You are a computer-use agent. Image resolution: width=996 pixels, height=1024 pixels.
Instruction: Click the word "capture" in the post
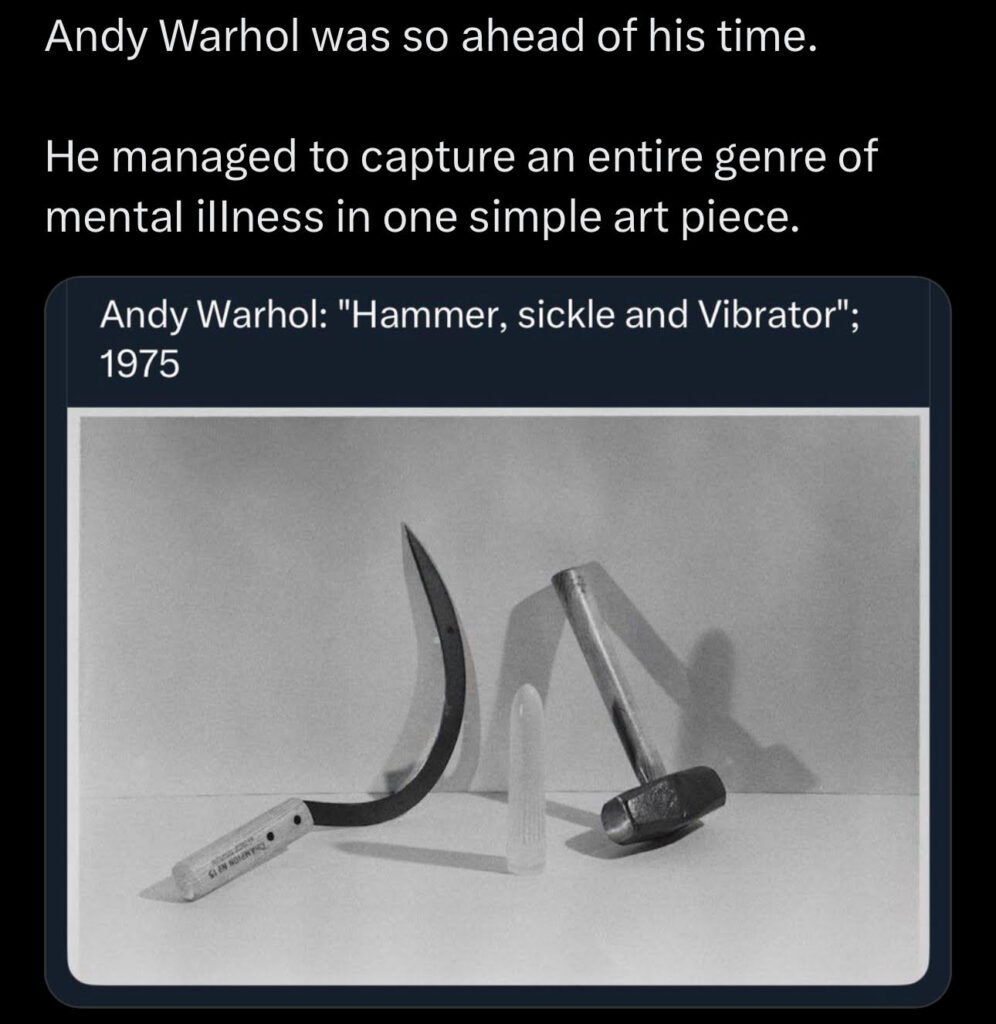click(438, 160)
